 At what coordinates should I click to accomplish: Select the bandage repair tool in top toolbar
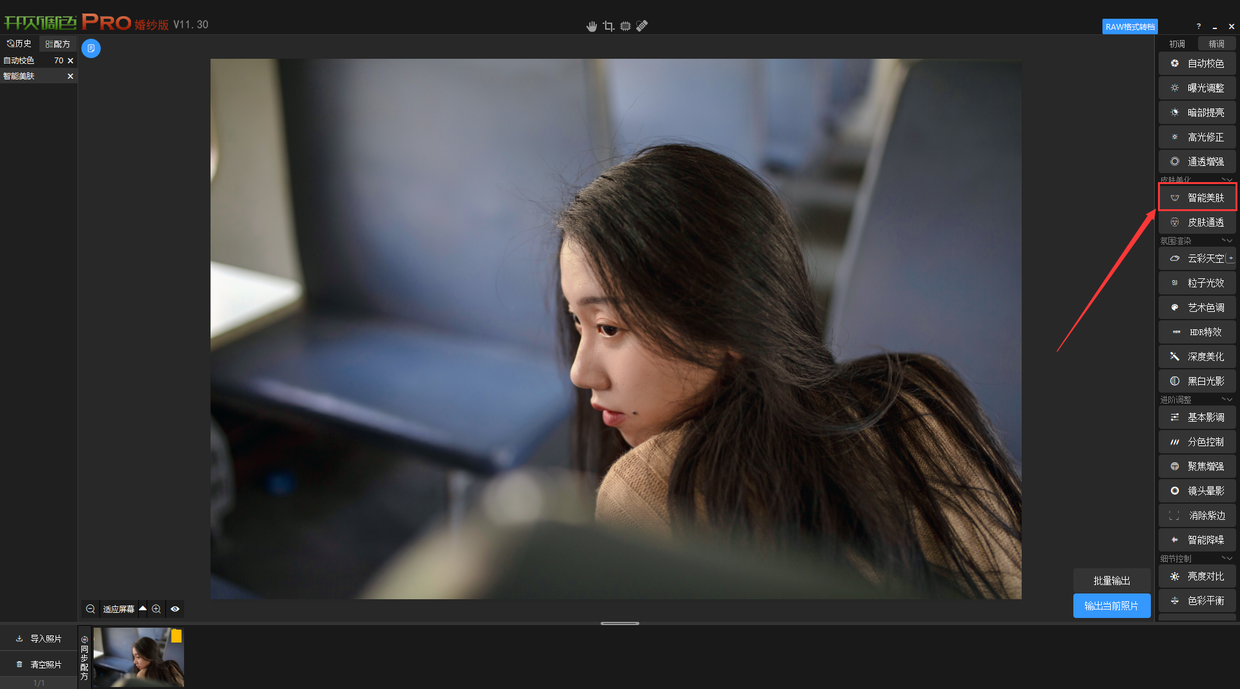click(642, 26)
